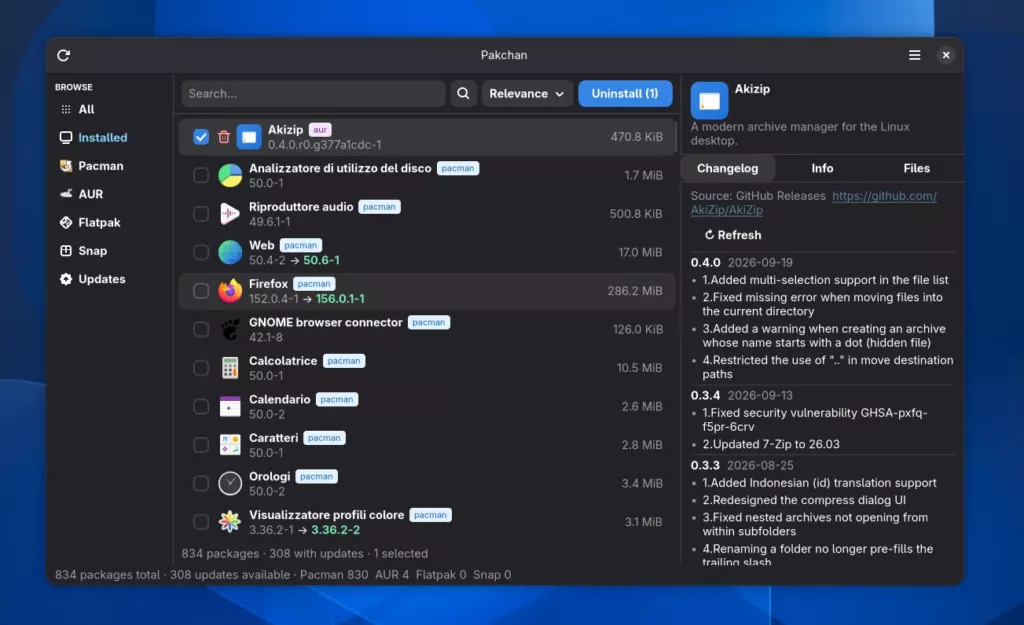Click the Calcolatrice calculator icon
This screenshot has width=1024, height=625.
point(230,368)
